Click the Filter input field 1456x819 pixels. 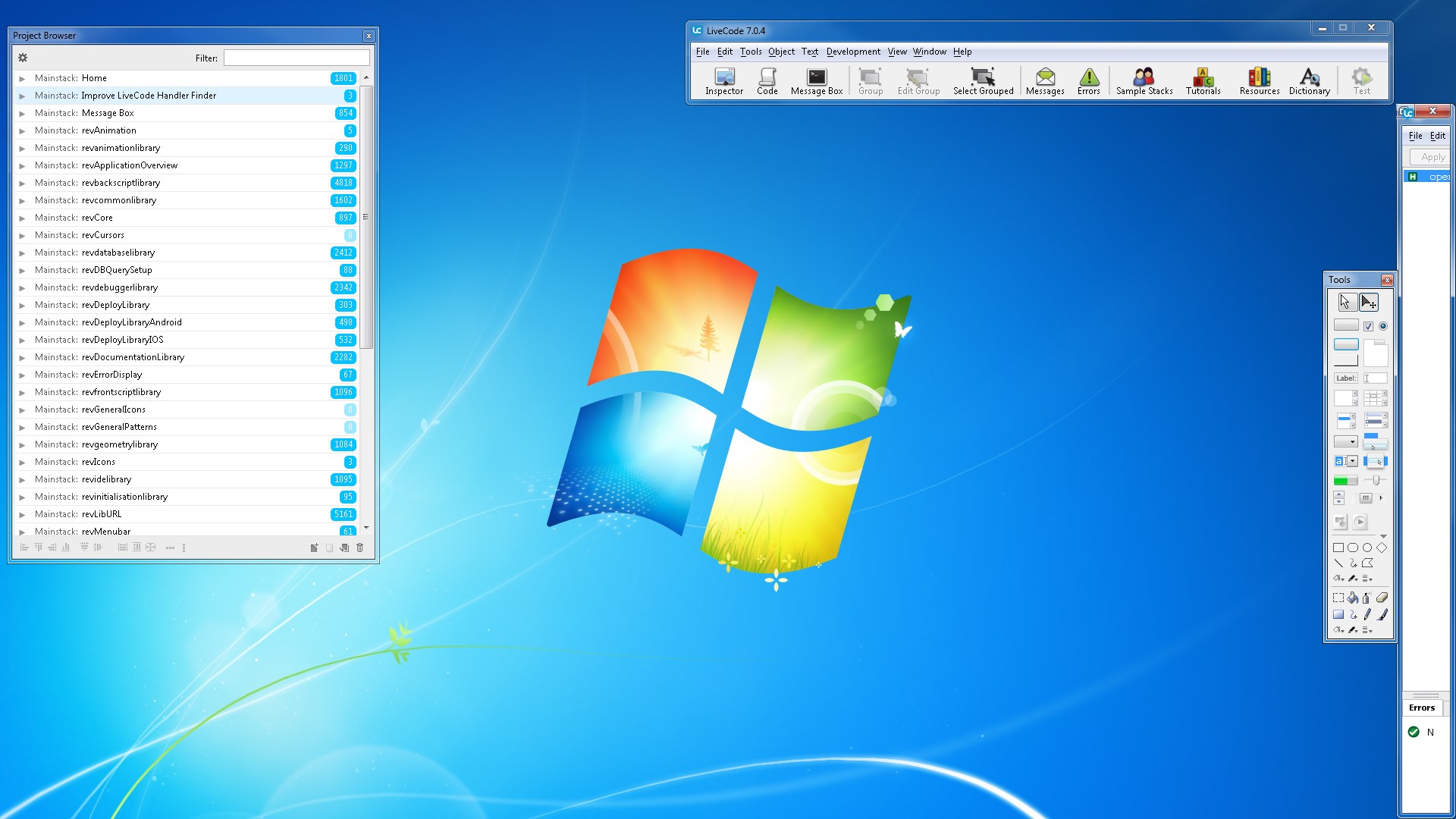(297, 58)
